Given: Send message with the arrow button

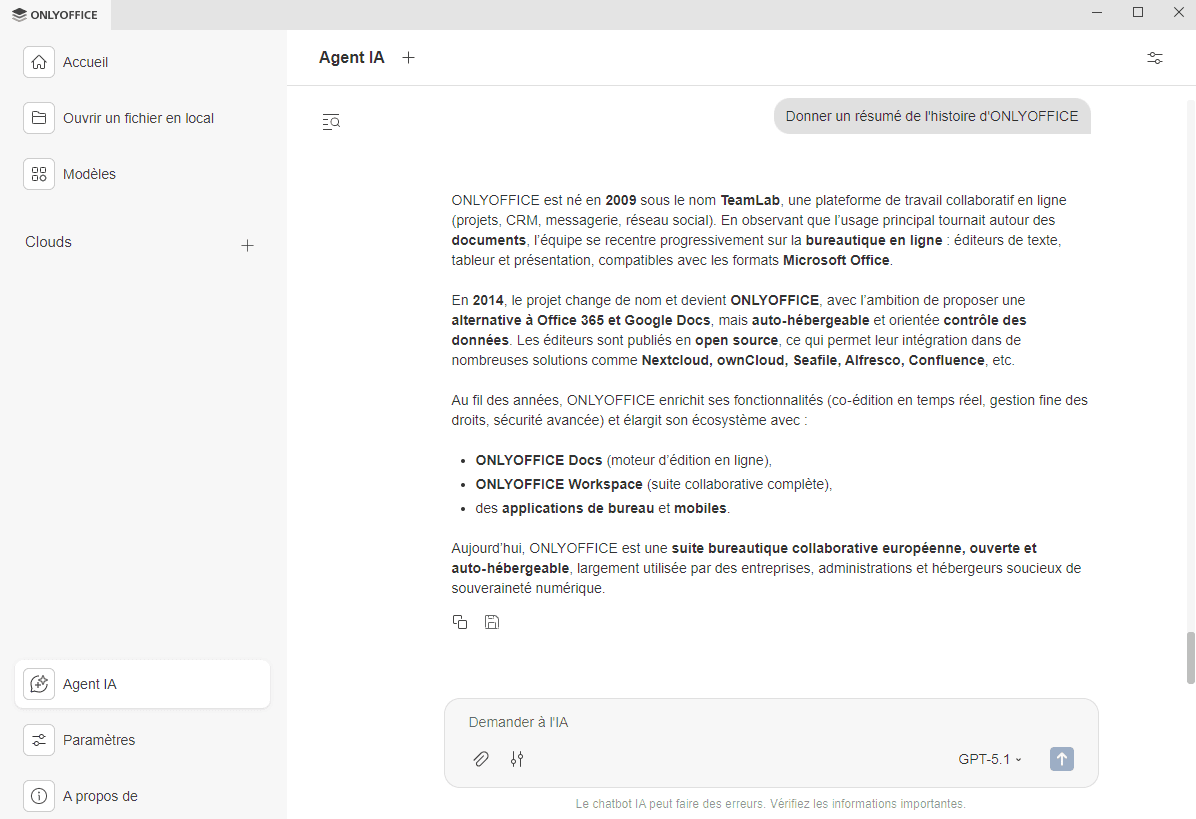Looking at the screenshot, I should (1061, 759).
